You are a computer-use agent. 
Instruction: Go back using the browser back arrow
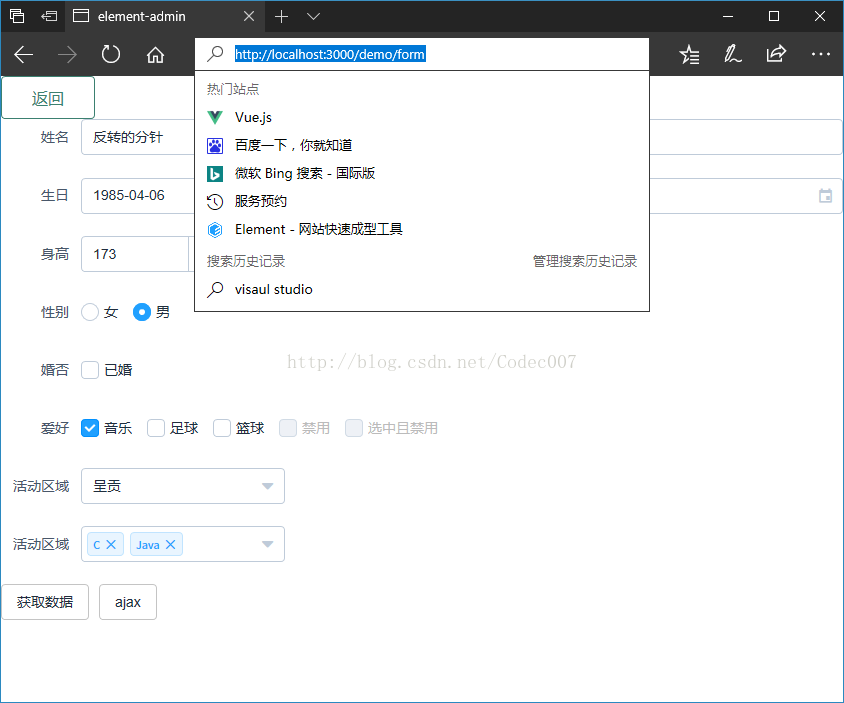click(x=24, y=54)
